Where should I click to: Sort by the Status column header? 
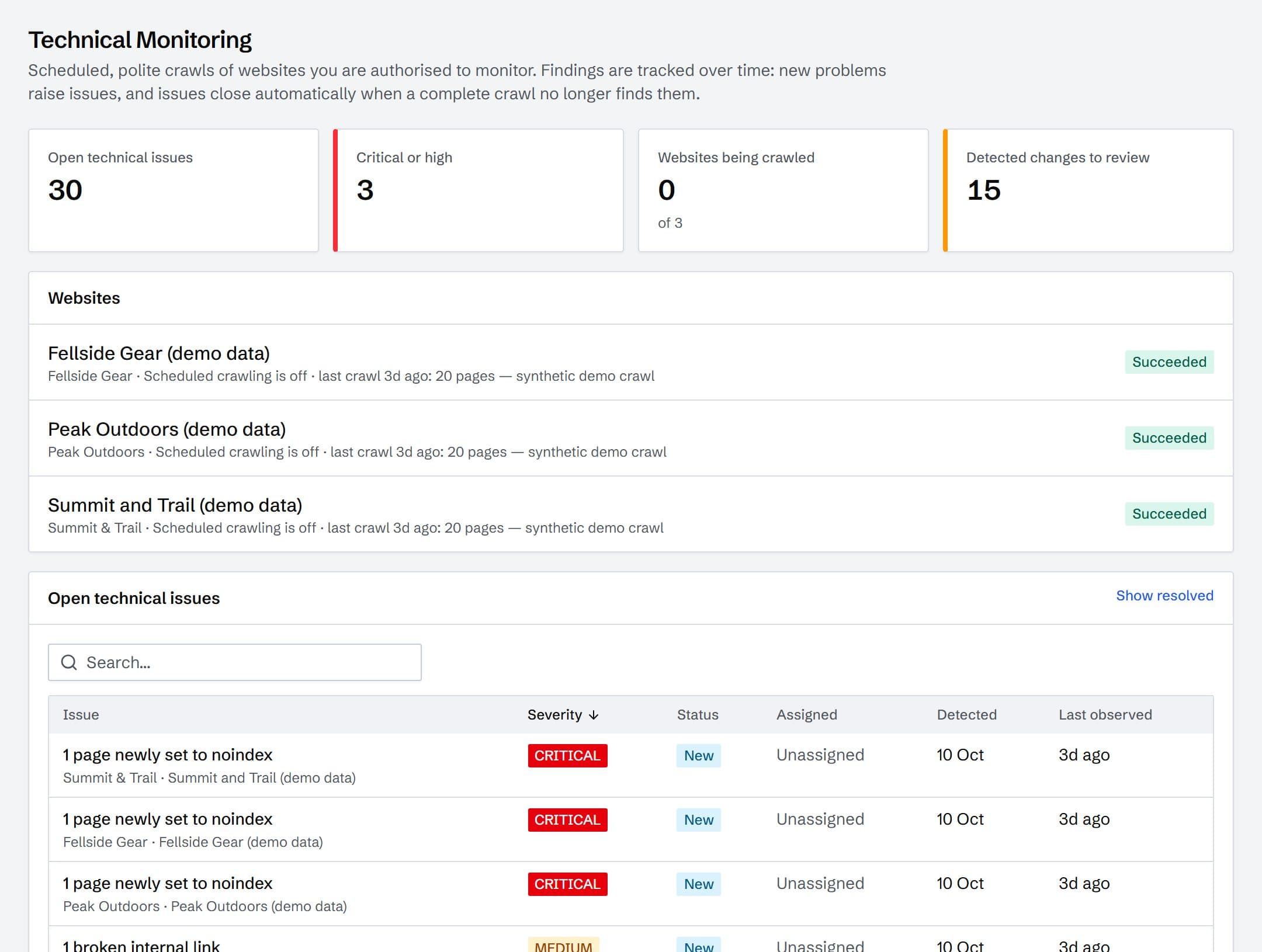tap(698, 715)
